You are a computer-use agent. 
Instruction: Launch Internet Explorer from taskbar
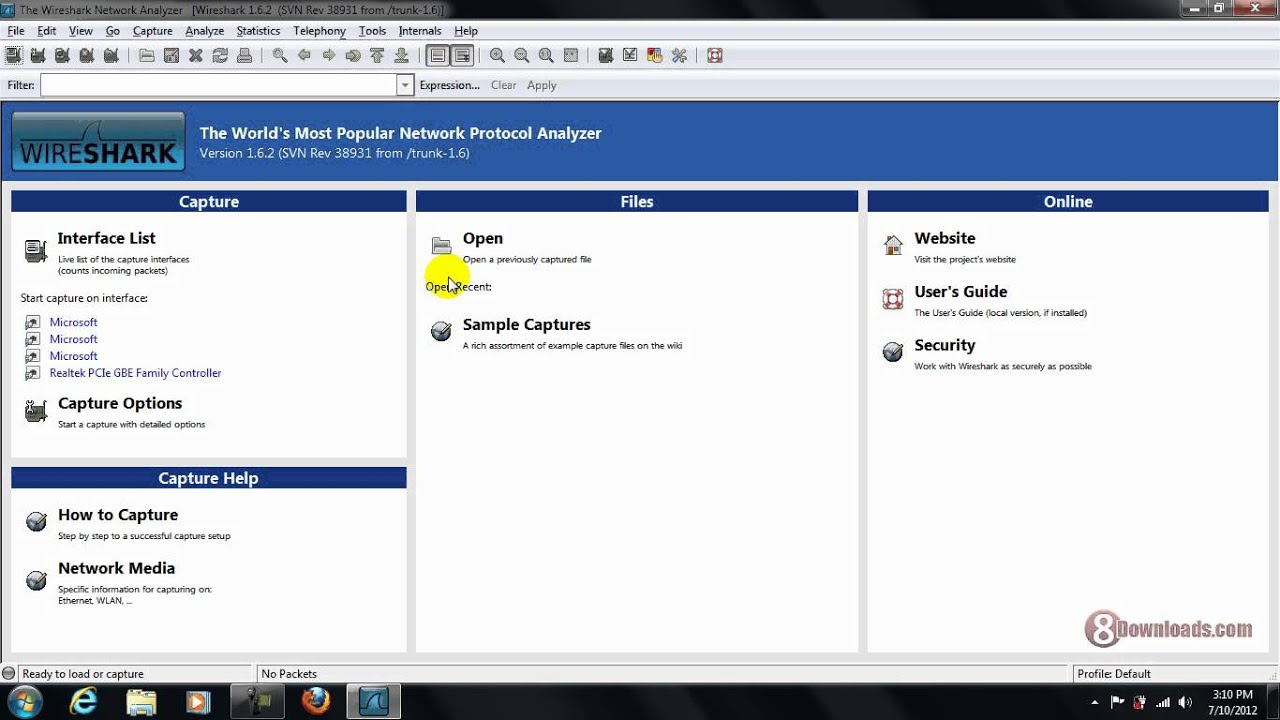tap(84, 702)
